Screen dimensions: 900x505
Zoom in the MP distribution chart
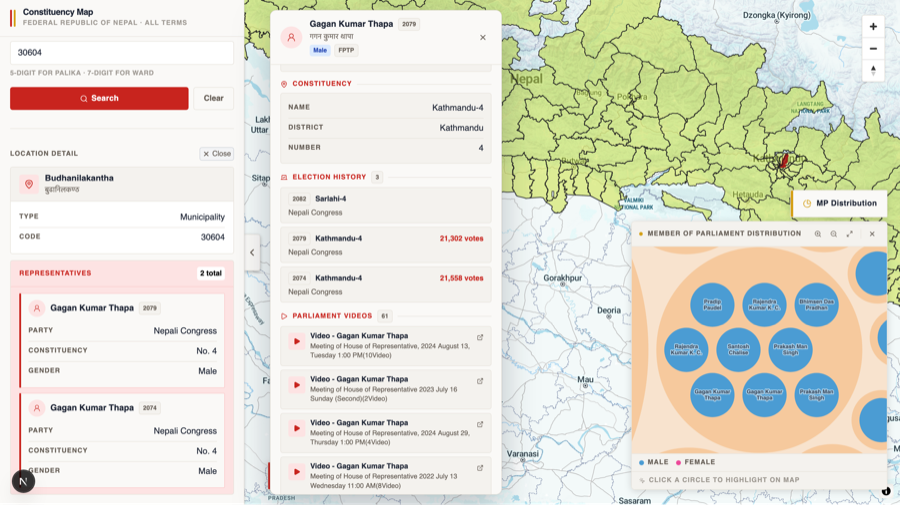(817, 234)
